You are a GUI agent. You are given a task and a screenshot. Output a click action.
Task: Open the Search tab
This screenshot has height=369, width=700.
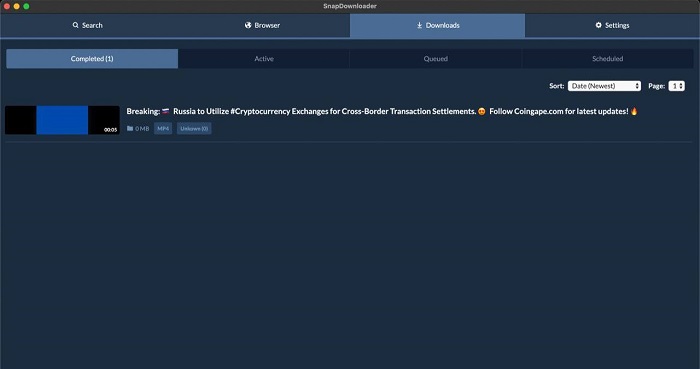pyautogui.click(x=88, y=25)
